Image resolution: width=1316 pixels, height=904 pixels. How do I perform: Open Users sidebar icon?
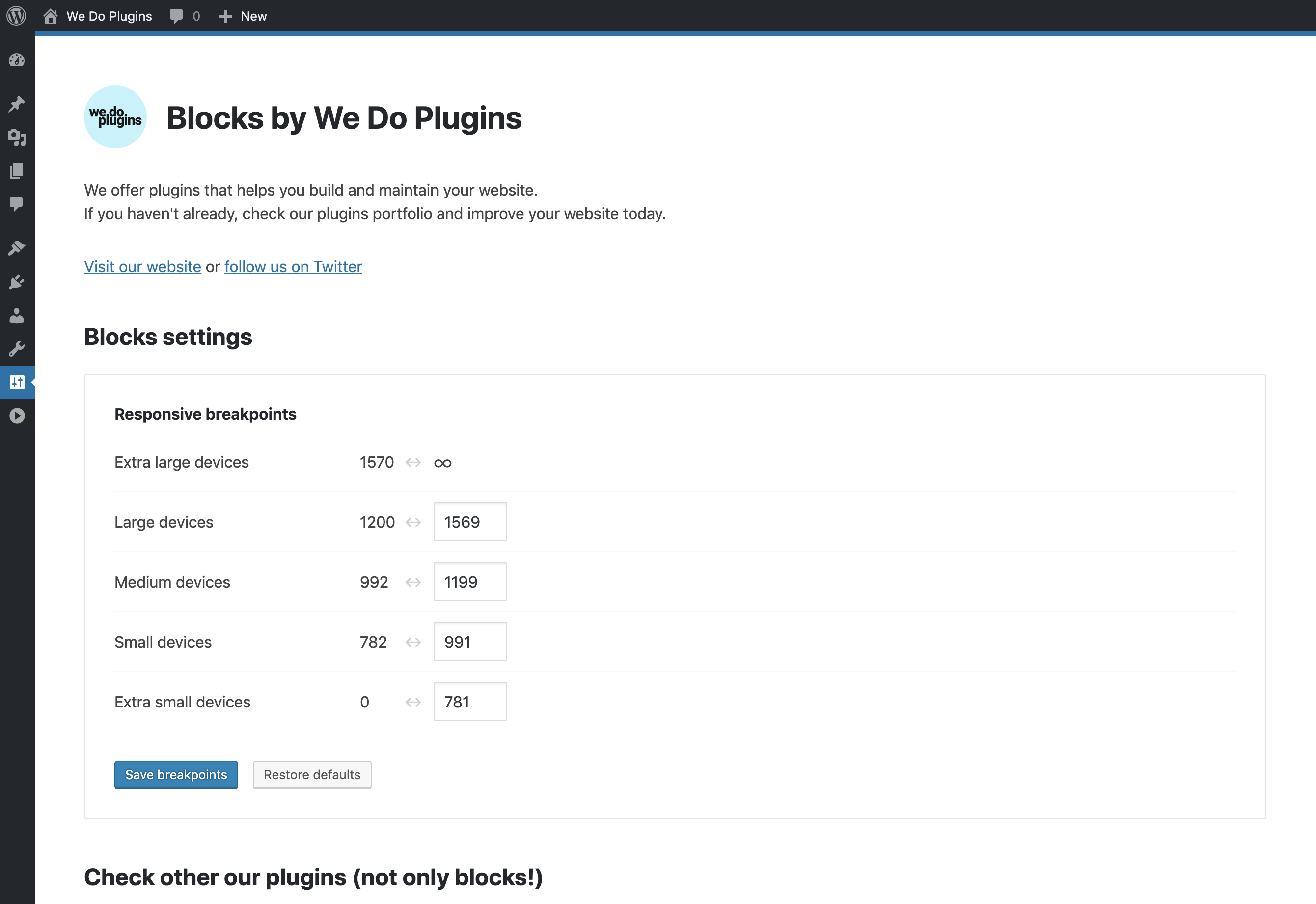[17, 315]
